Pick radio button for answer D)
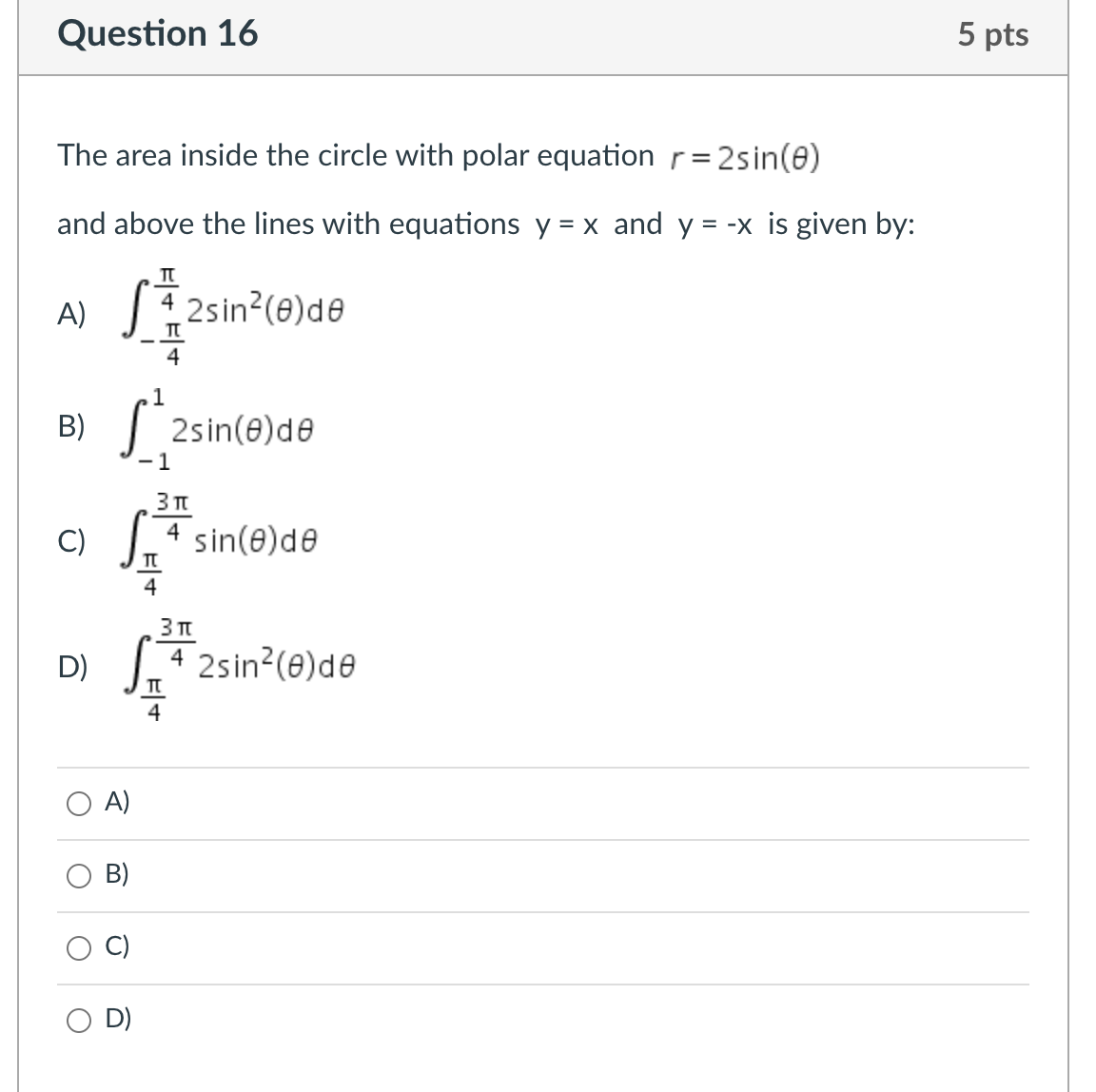Viewport: 1096px width, 1092px height. 78,1021
